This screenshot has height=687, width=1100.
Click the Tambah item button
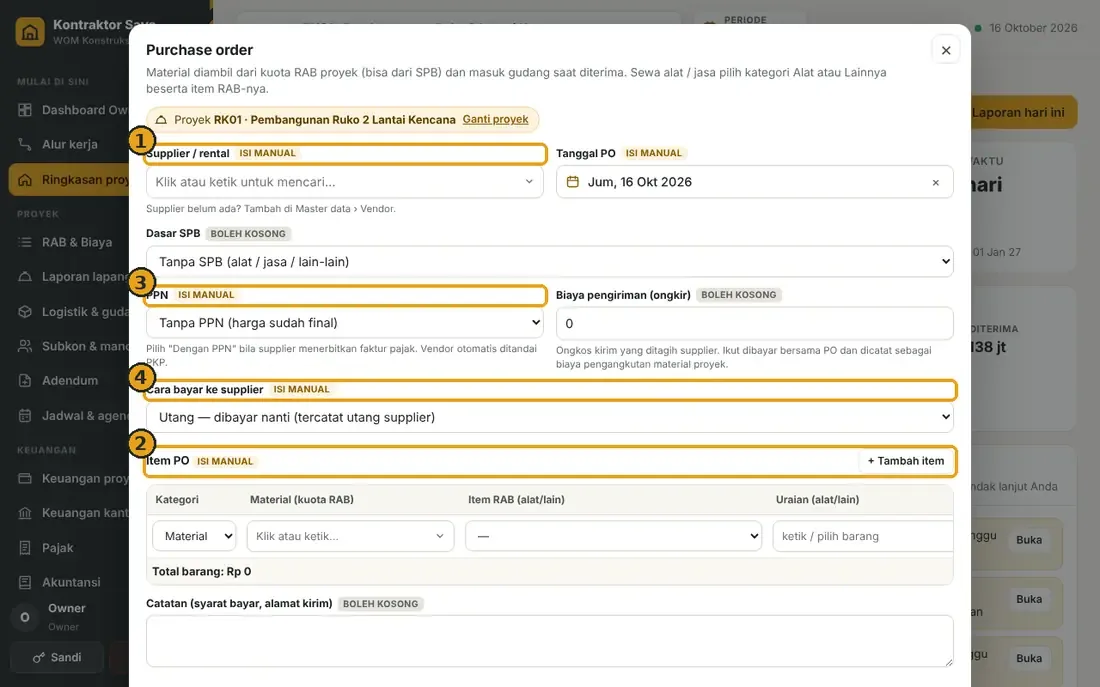click(x=906, y=461)
